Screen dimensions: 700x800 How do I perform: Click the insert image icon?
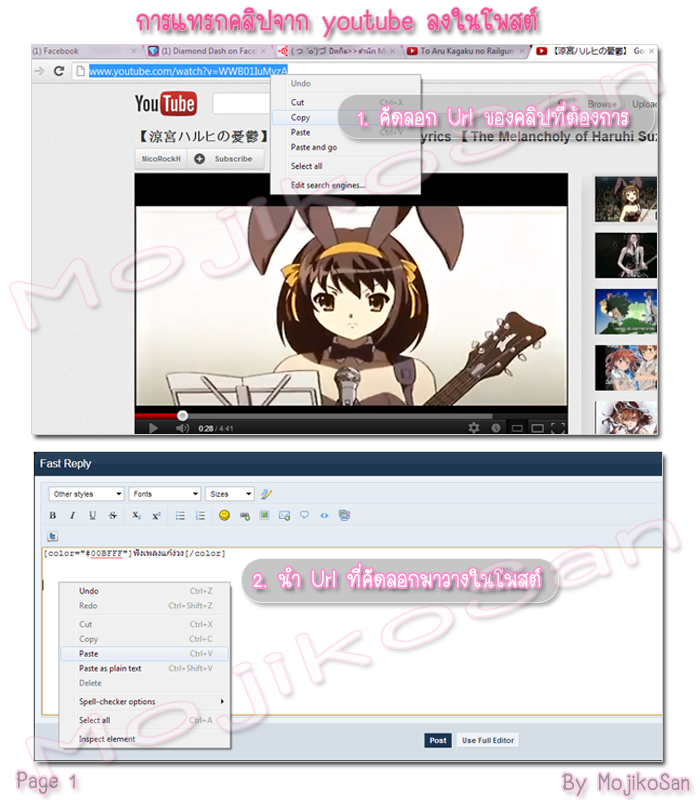(264, 515)
